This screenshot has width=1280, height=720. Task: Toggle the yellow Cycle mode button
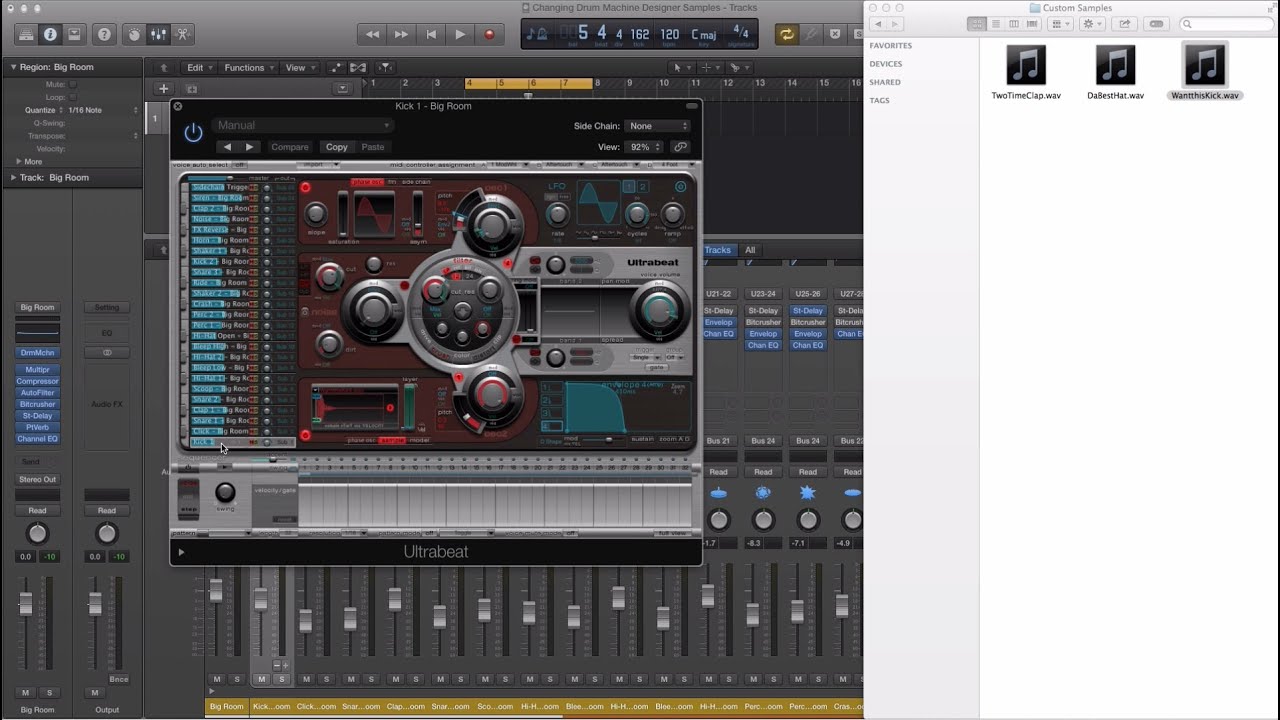tap(787, 34)
